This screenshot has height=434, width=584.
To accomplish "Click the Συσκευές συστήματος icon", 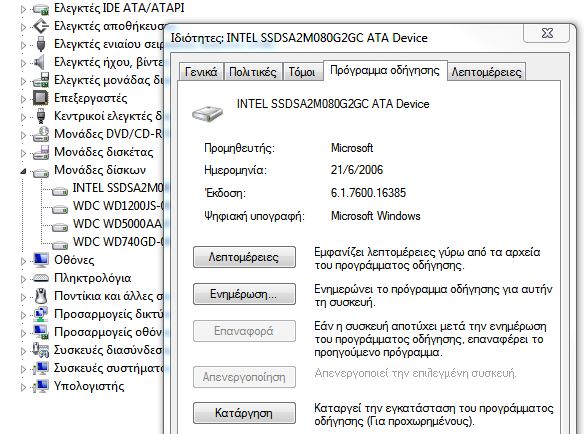I will point(41,368).
